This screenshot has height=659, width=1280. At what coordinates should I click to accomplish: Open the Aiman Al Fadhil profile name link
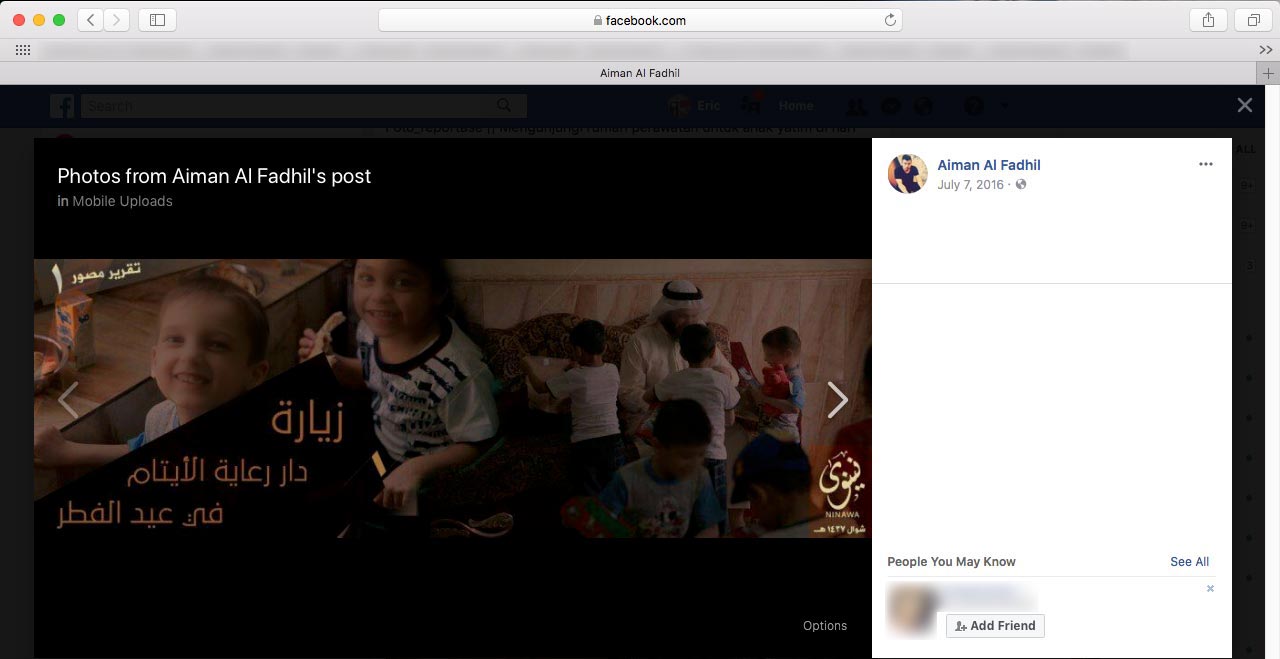click(x=988, y=165)
